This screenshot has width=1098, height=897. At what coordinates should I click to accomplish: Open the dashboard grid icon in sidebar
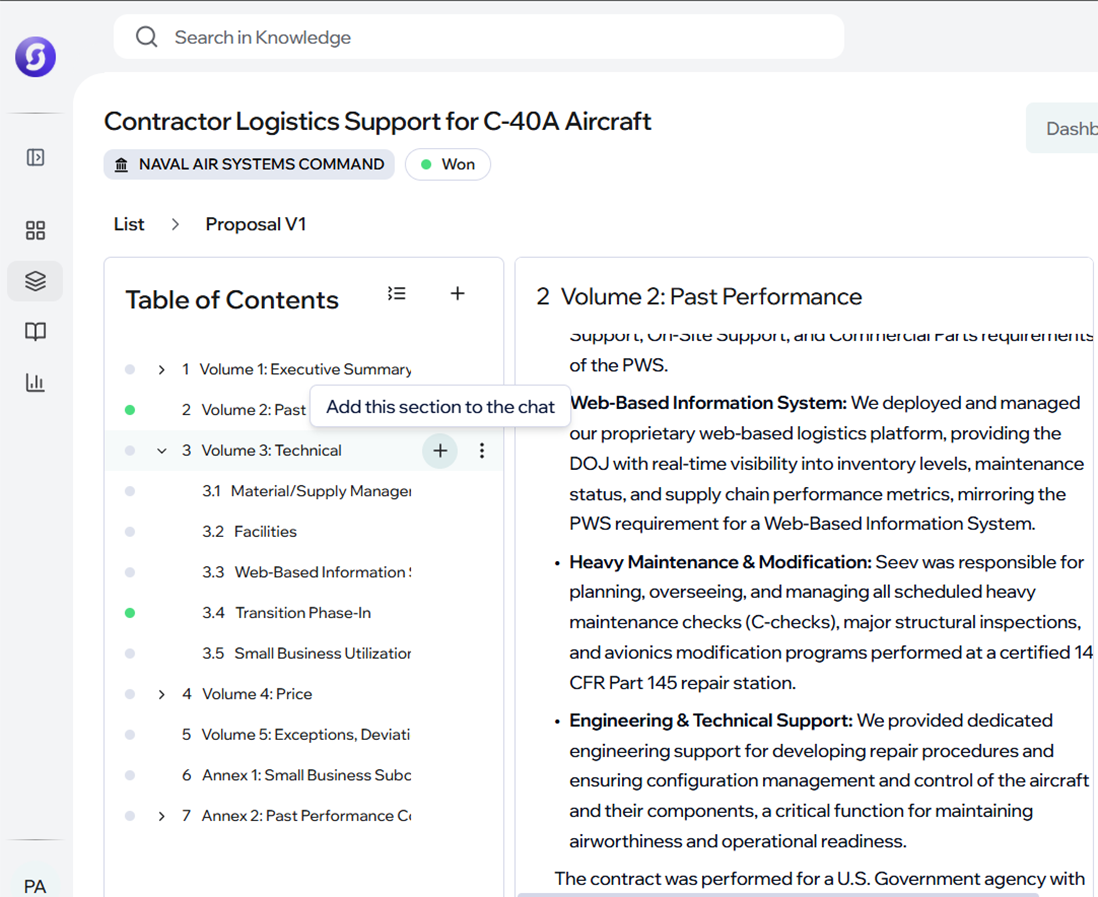click(35, 230)
